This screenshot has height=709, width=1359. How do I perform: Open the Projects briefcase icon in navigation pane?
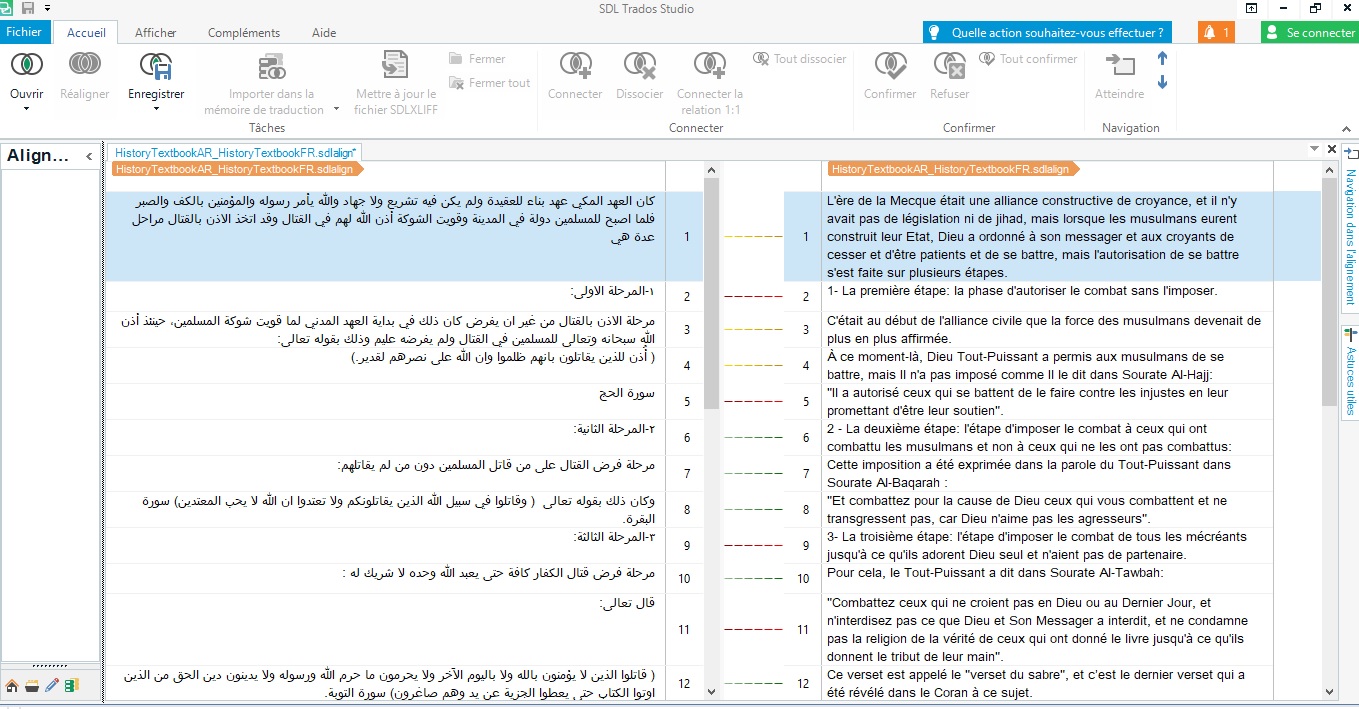pos(32,685)
